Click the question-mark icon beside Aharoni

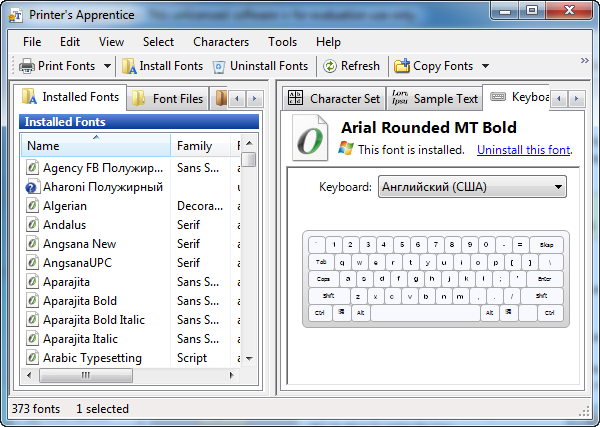click(32, 187)
